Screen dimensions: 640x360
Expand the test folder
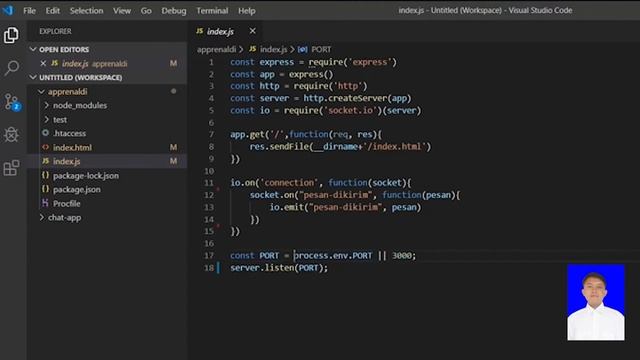pos(46,119)
